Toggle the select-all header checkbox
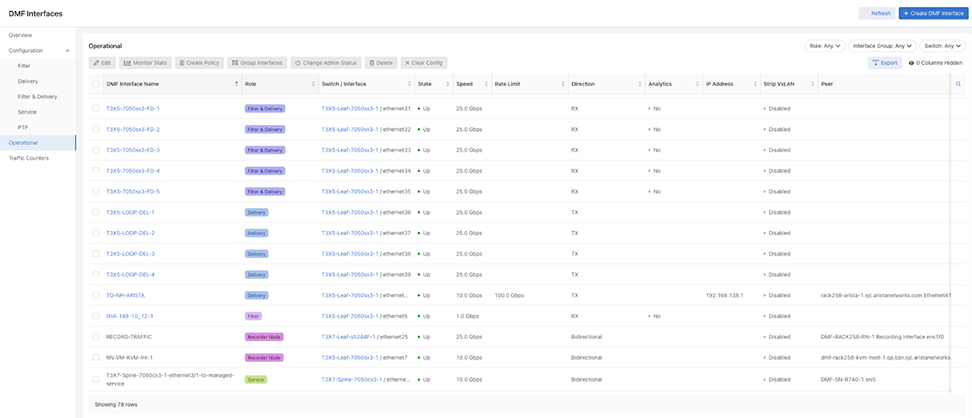The width and height of the screenshot is (972, 418). 96,84
